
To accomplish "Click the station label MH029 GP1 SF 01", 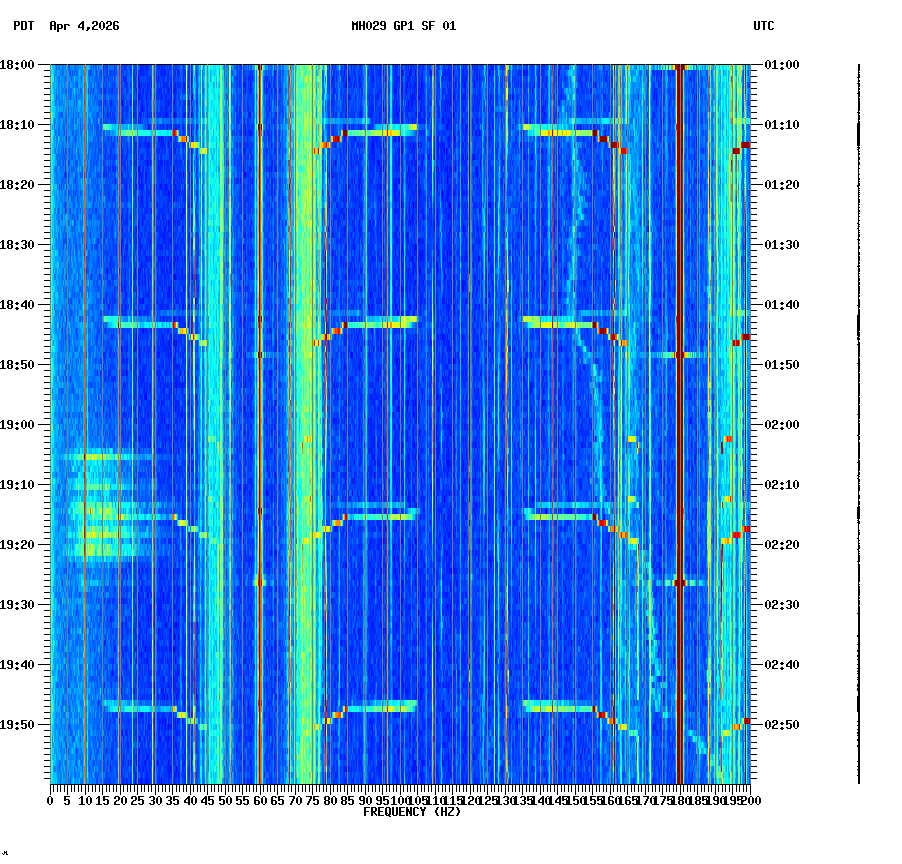I will (403, 27).
